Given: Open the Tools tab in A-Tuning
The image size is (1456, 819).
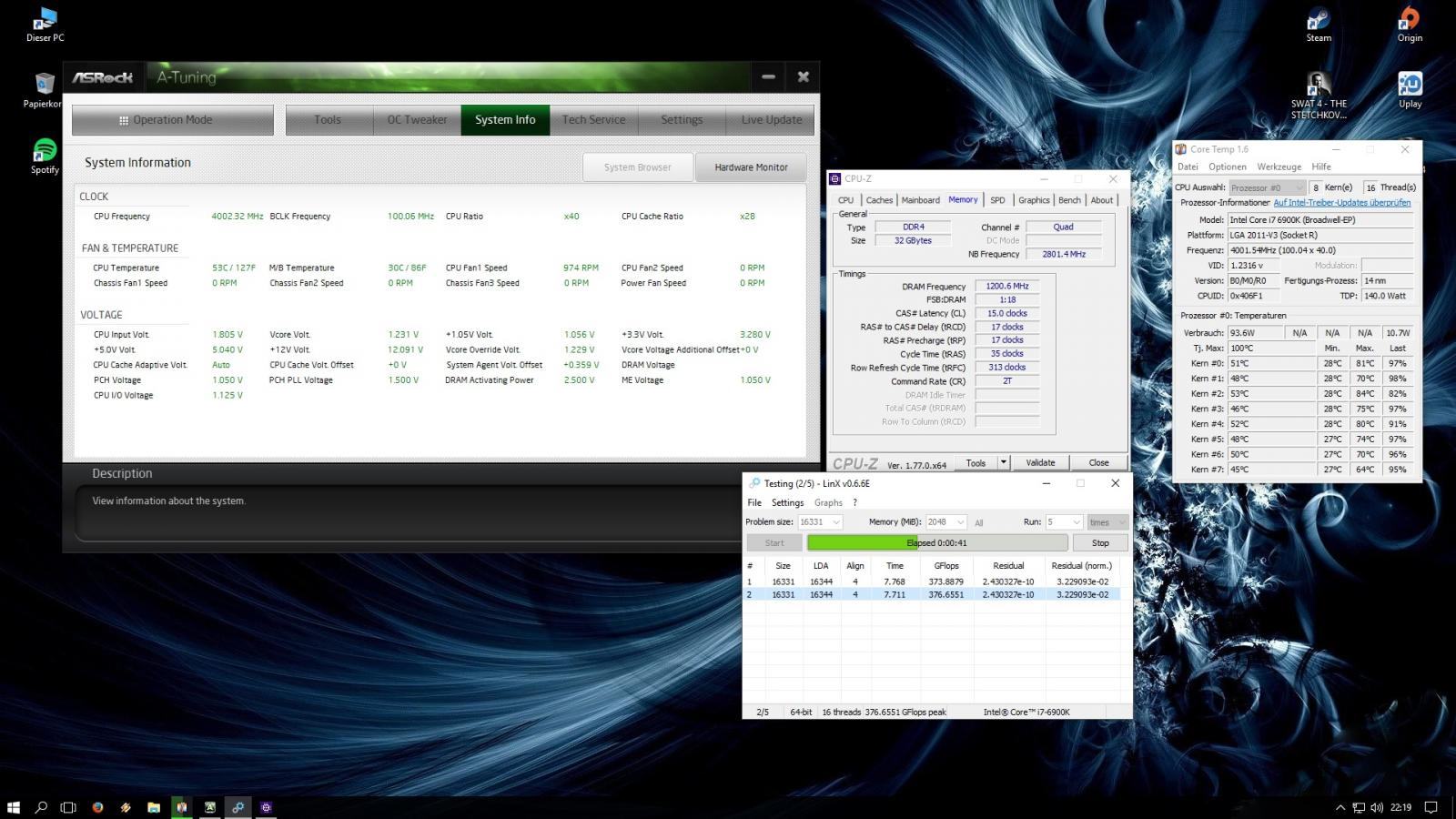Looking at the screenshot, I should pos(328,119).
